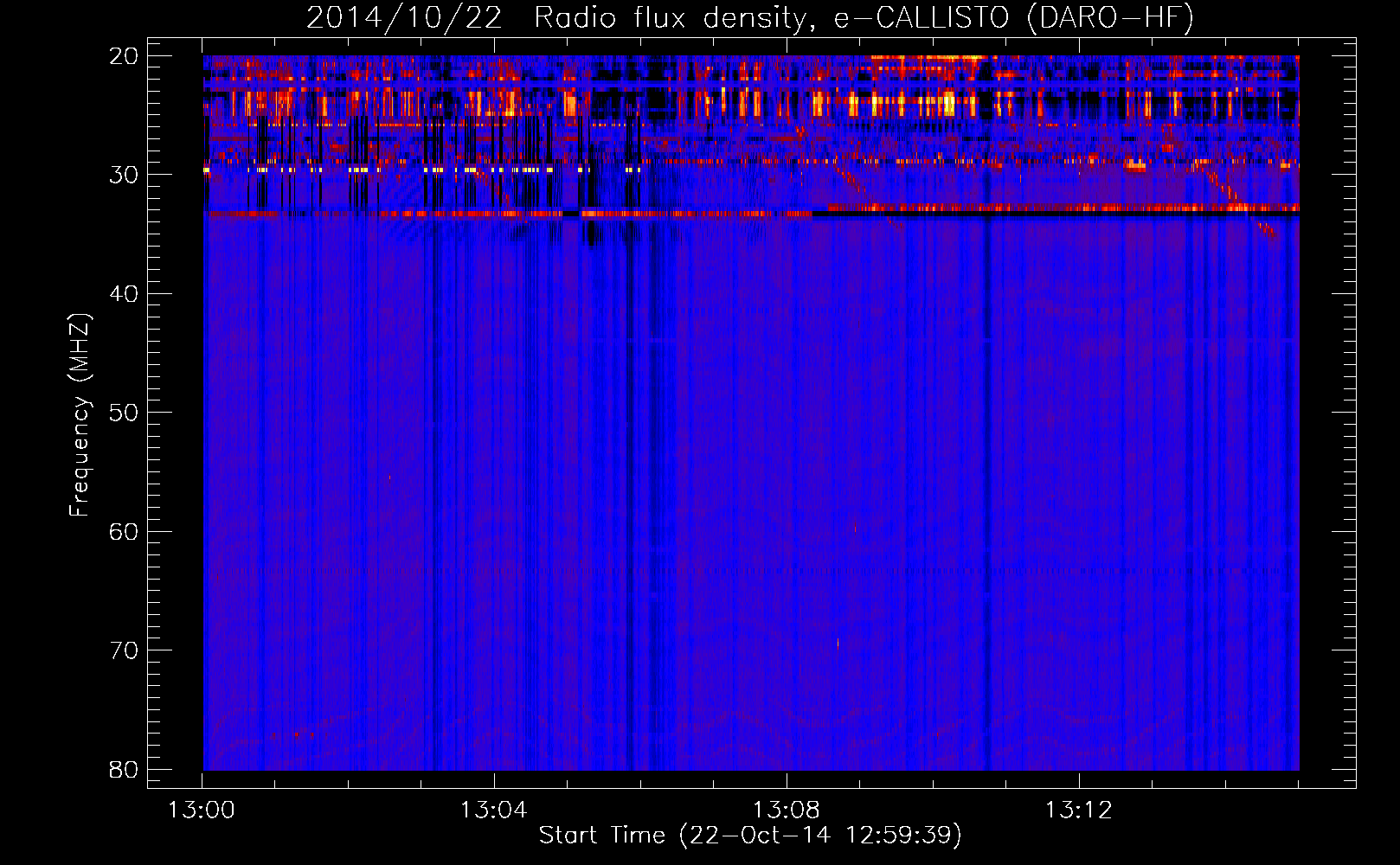The image size is (1400, 865).
Task: Click the 'Start Time' x-axis label
Action: 601,835
